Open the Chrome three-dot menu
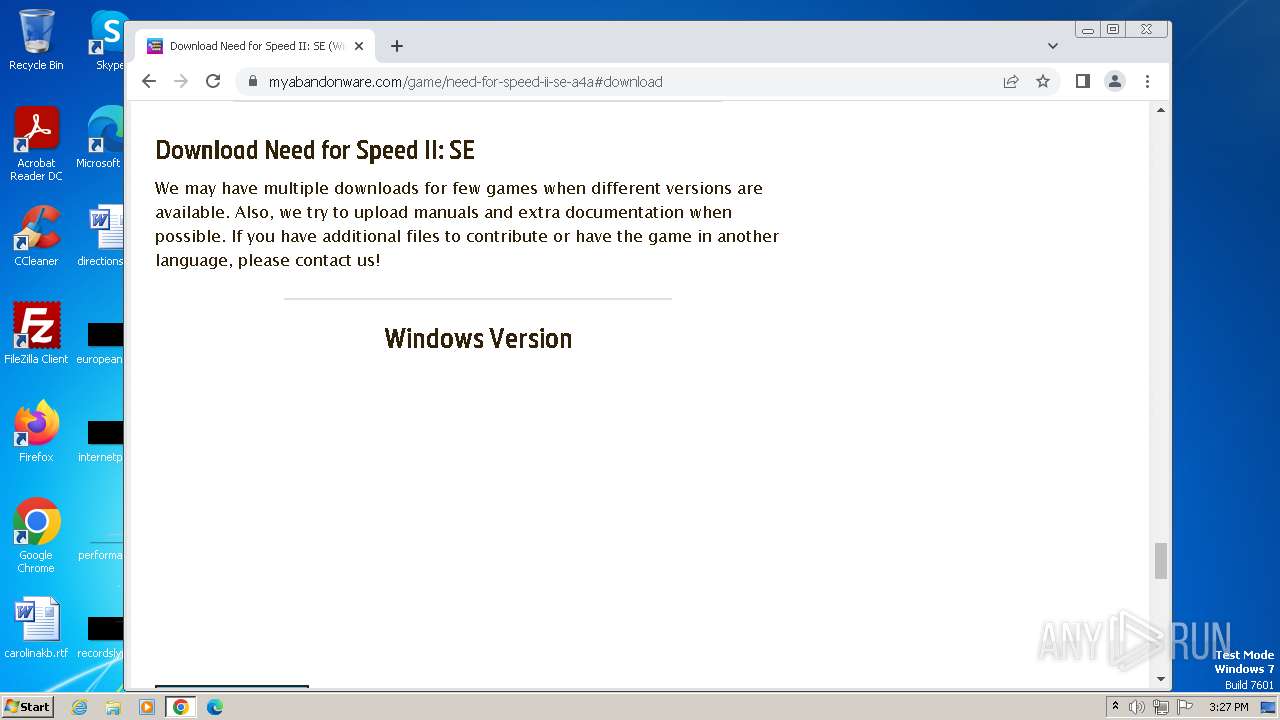 point(1147,82)
